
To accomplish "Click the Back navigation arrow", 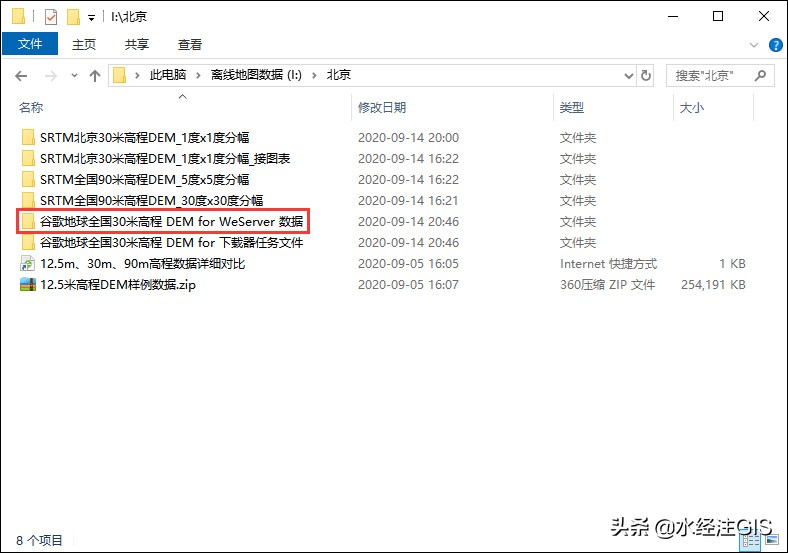I will click(21, 76).
